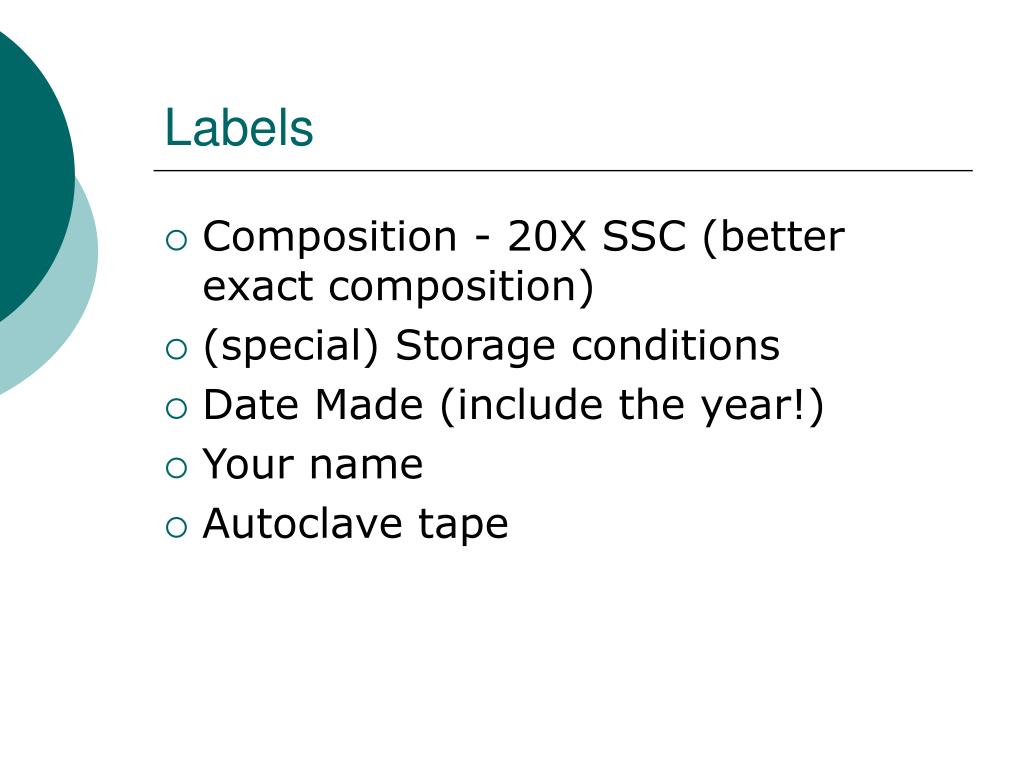Click the bullet marker before "Date Made"
1024x768 pixels.
[176, 409]
